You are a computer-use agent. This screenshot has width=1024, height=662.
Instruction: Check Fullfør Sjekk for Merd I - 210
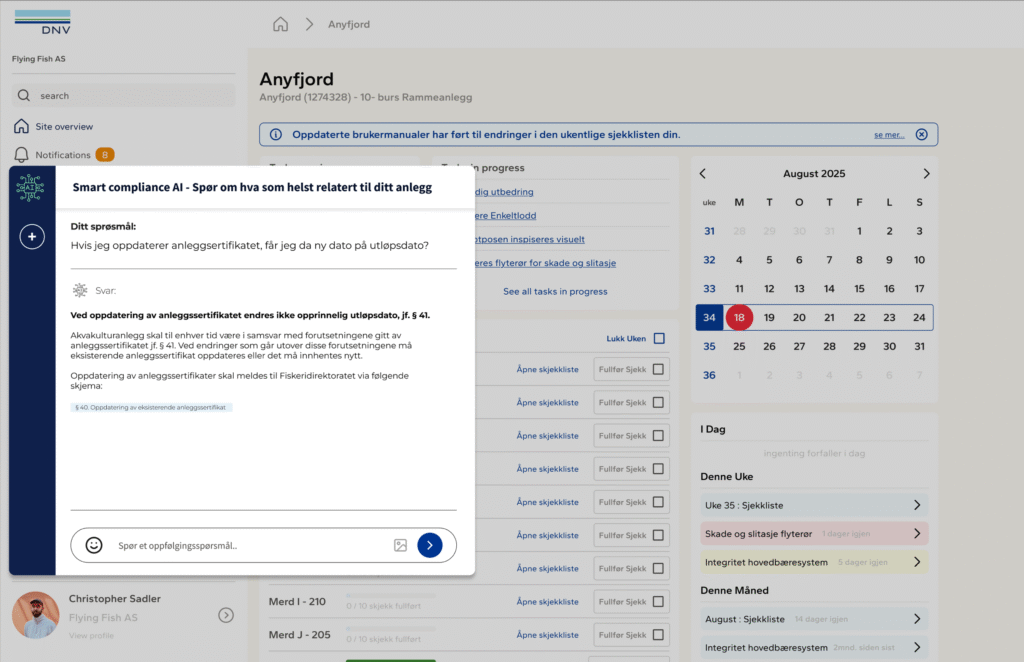pos(658,601)
